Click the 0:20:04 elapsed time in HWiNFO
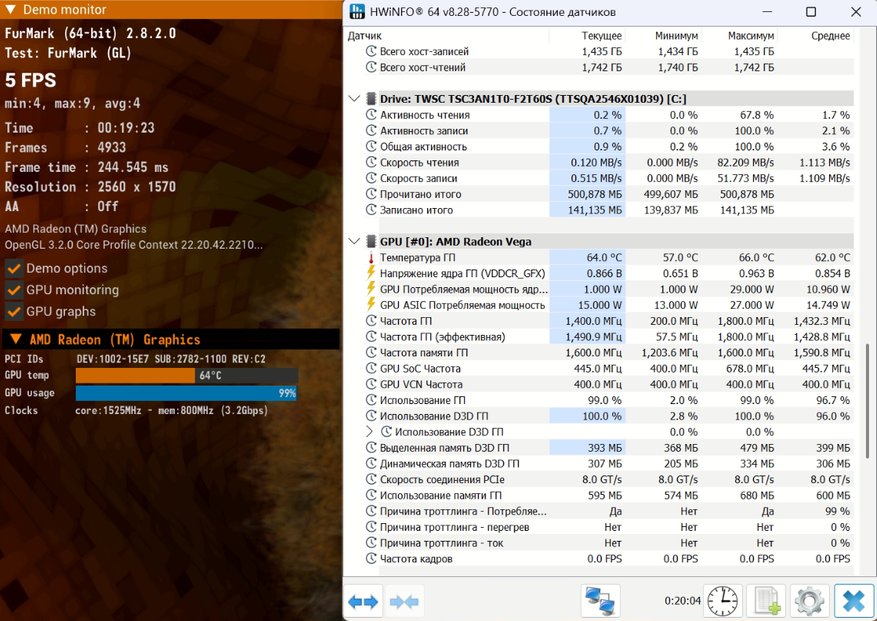The image size is (877, 621). click(x=682, y=601)
